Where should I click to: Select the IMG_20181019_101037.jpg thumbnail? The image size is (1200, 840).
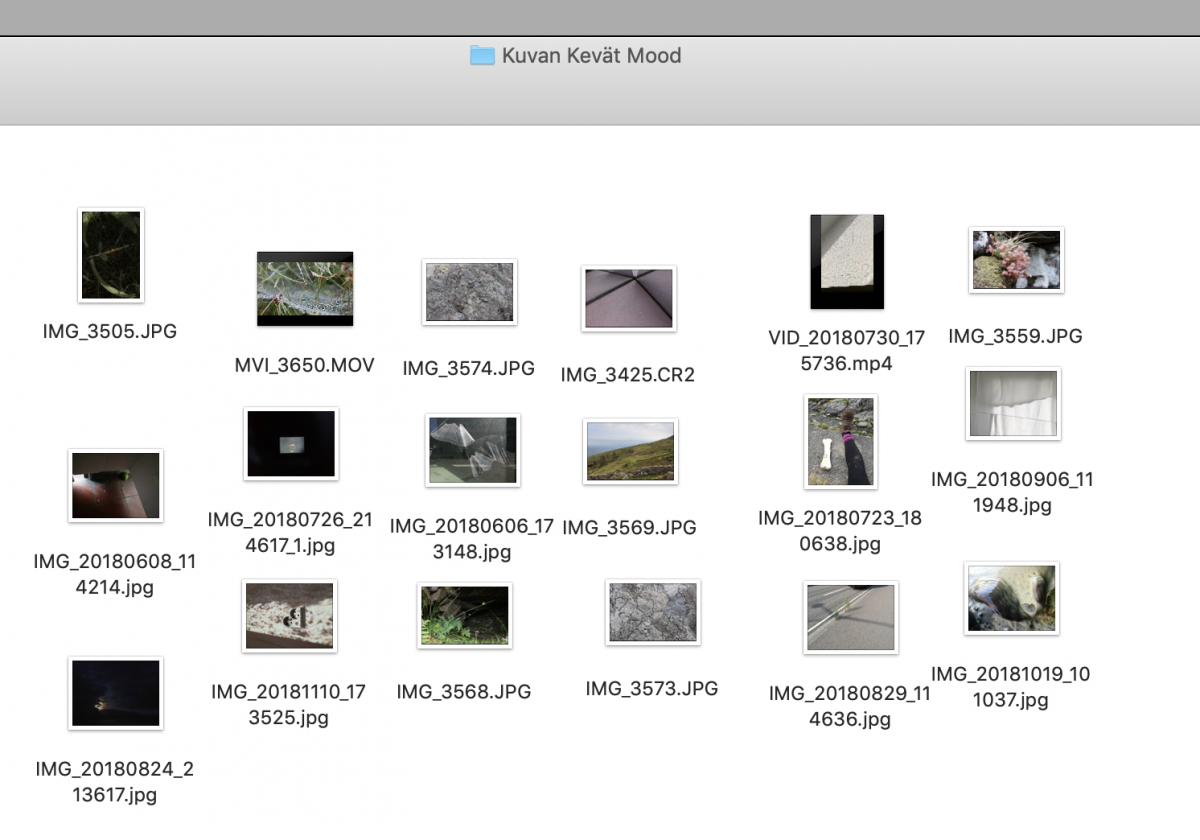pos(1011,598)
